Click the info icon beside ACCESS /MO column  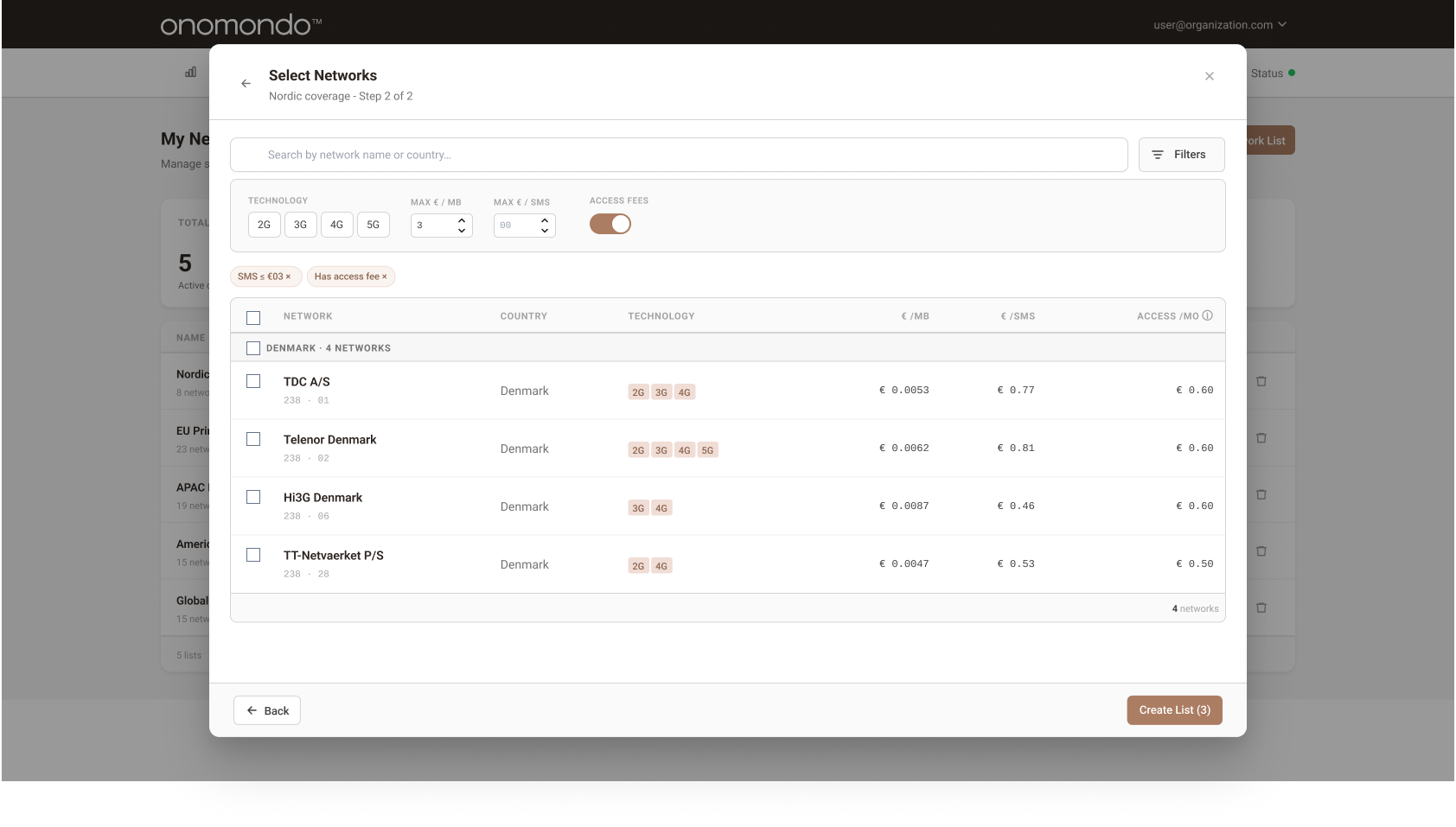(x=1208, y=315)
